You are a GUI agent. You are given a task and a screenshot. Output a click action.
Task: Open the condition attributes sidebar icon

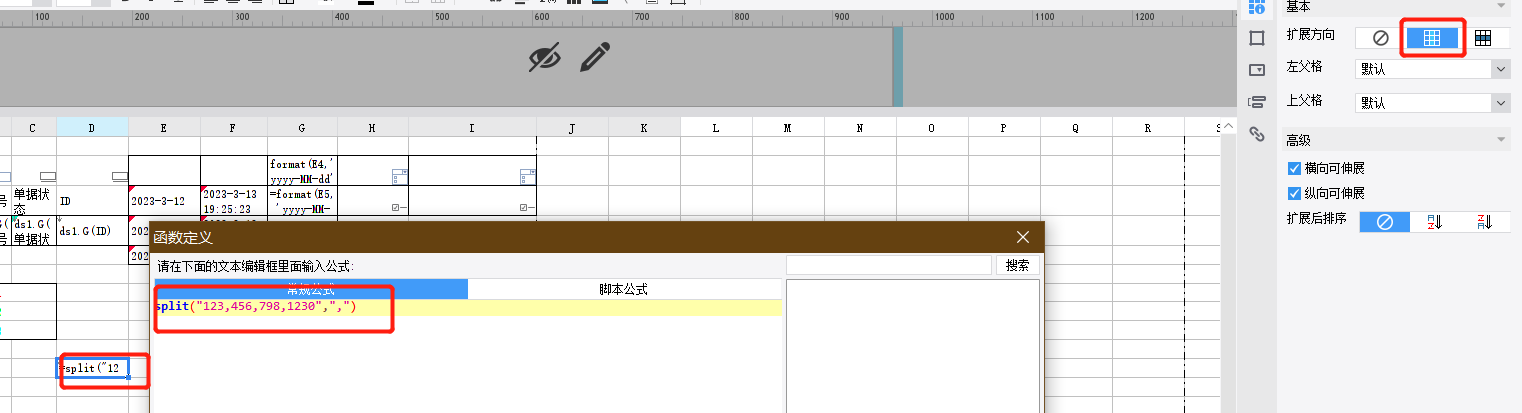[x=1258, y=101]
